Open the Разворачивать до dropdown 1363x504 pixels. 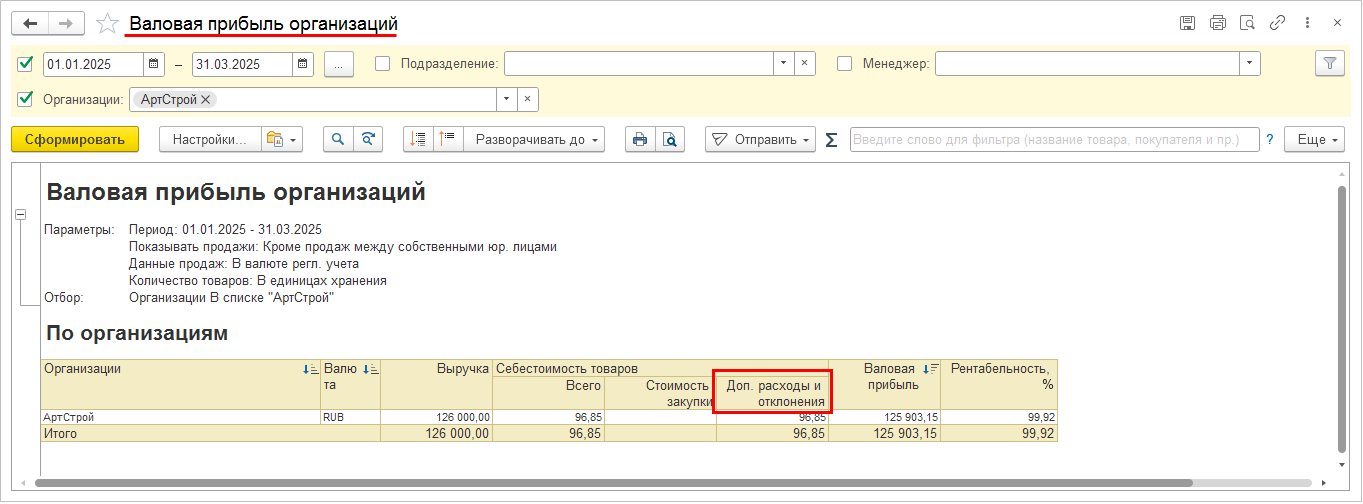coord(539,140)
